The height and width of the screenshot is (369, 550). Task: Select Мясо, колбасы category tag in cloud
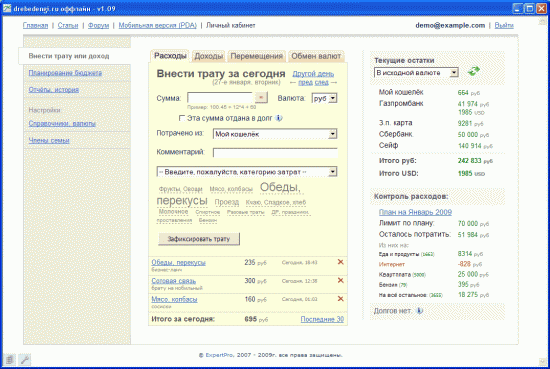coord(231,189)
